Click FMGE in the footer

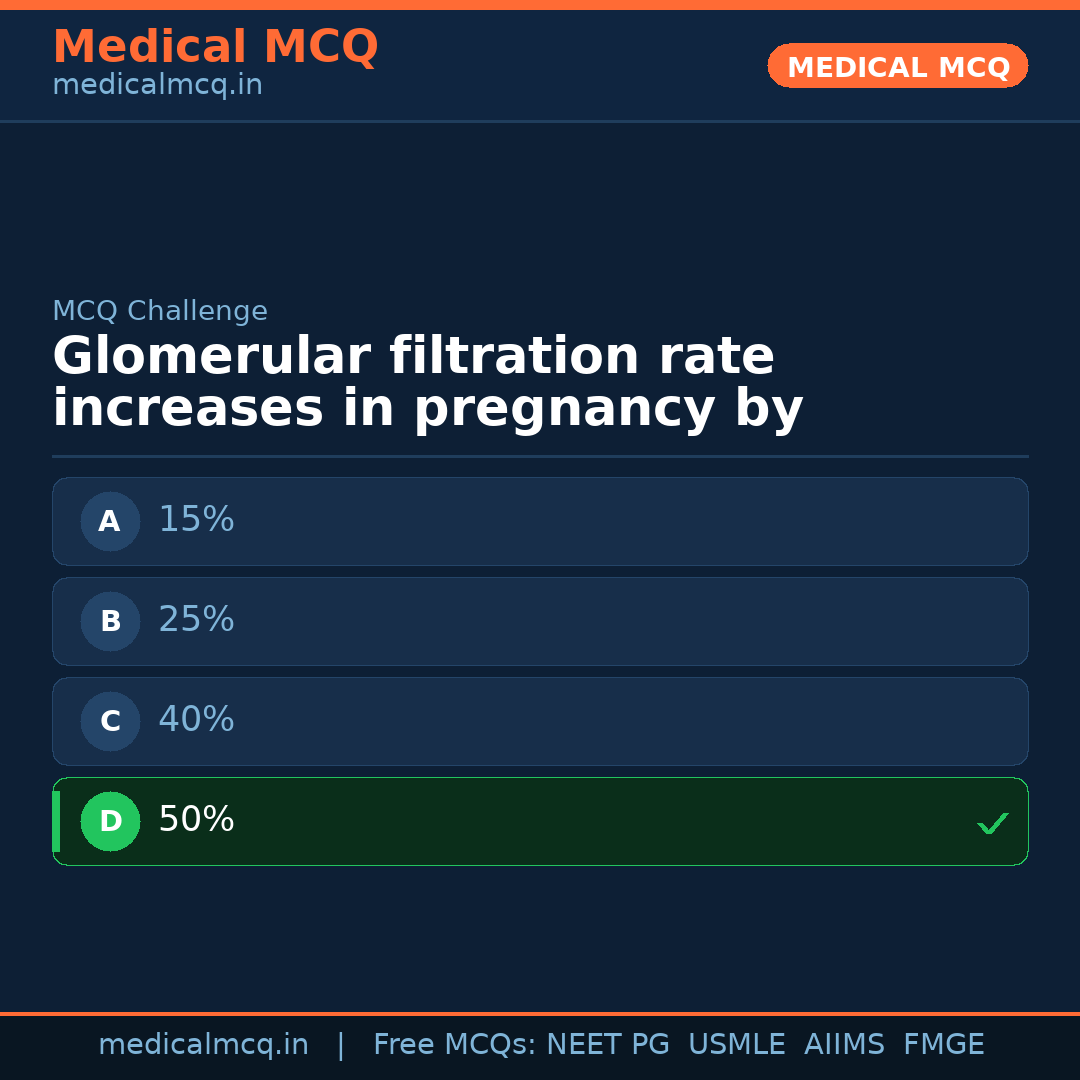pos(943,1045)
